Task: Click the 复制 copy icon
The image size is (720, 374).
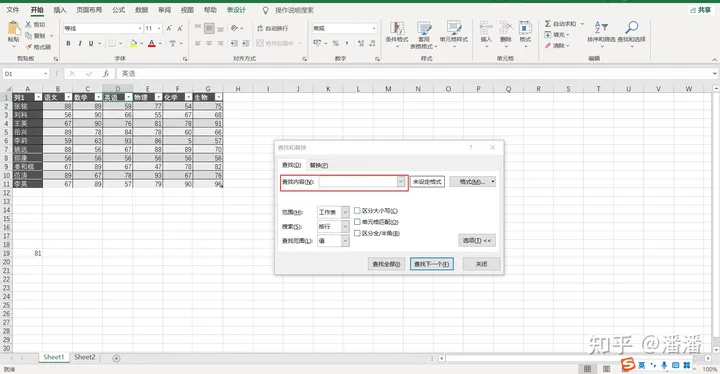Action: (x=28, y=35)
